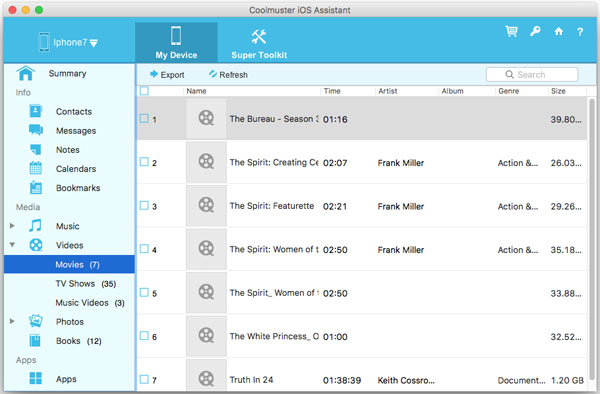Screen dimensions: 600x394
Task: Click the Bookmarks icon
Action: tap(36, 187)
